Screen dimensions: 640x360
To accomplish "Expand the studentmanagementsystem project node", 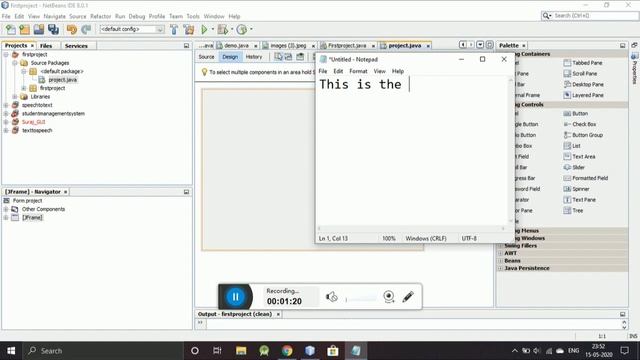I will point(6,113).
